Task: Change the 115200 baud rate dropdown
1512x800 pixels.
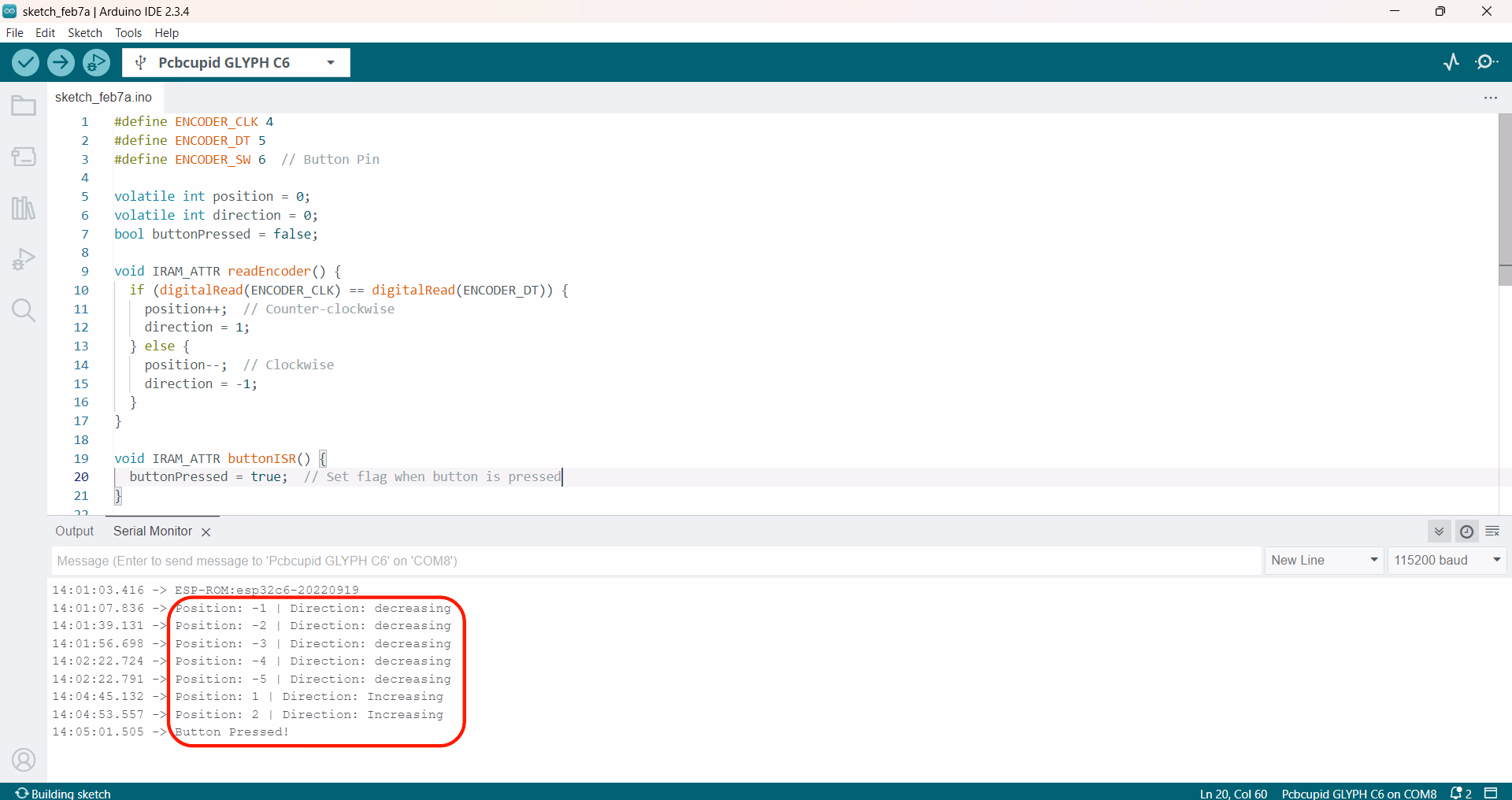Action: click(x=1447, y=561)
